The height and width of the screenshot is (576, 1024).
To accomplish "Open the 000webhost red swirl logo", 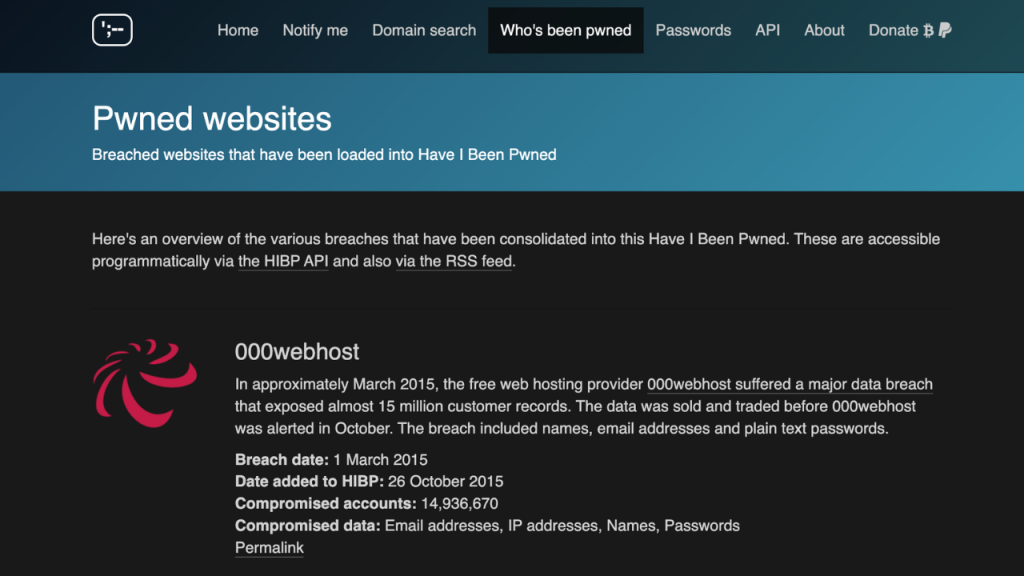I will tap(145, 383).
